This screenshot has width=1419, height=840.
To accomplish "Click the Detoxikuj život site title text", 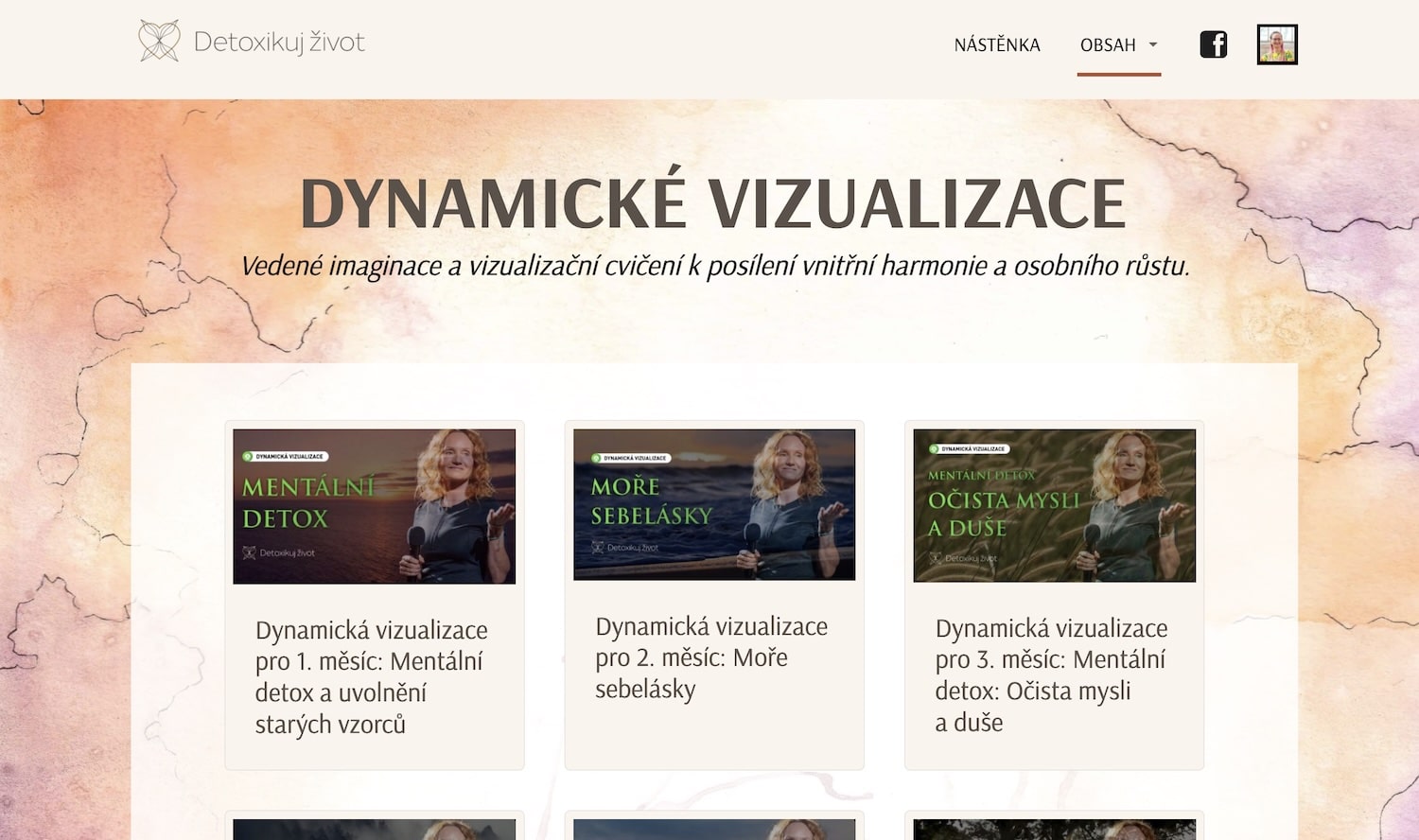I will click(x=279, y=42).
